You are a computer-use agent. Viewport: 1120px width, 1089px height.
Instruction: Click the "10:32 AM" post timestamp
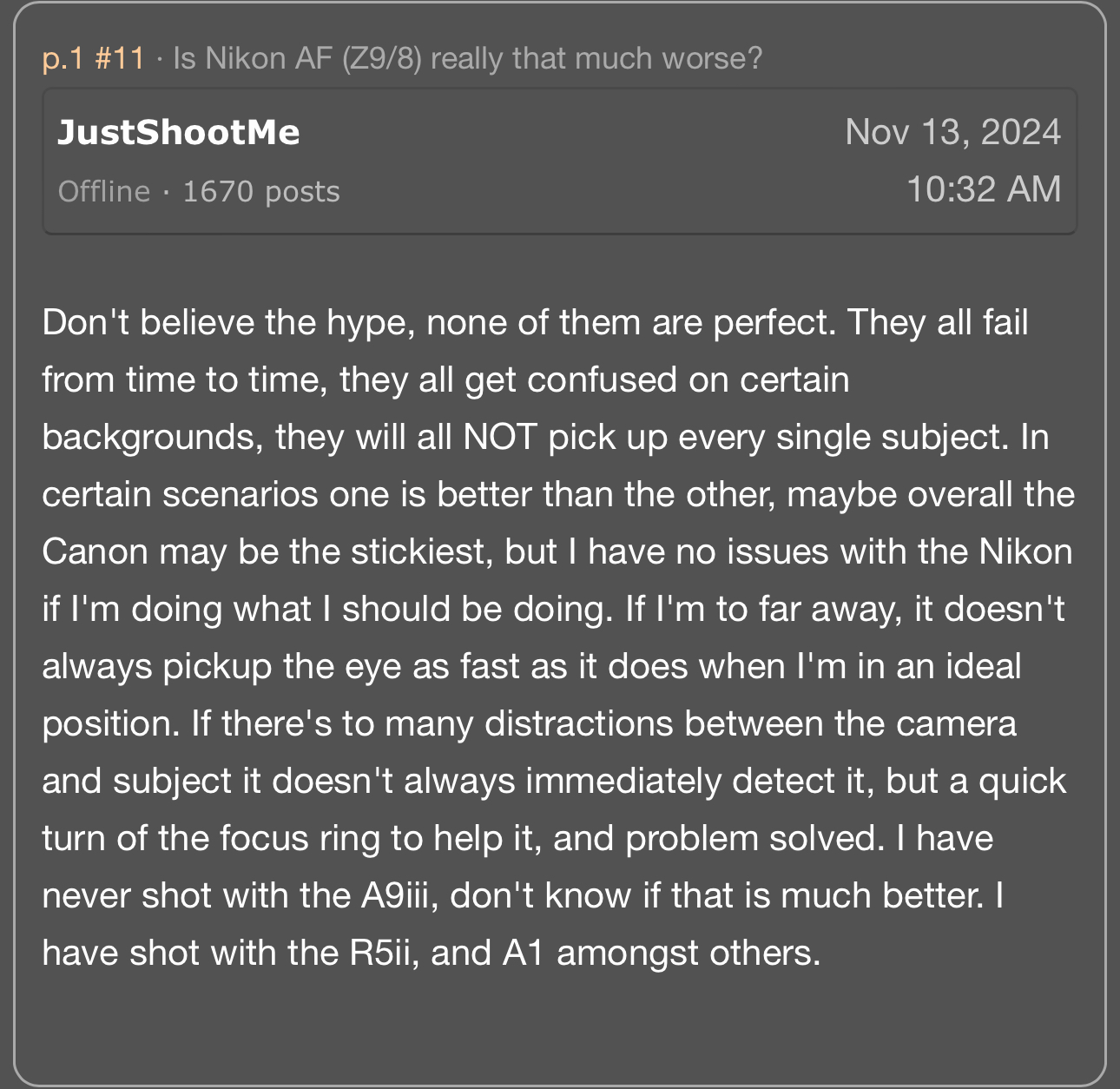(x=983, y=189)
